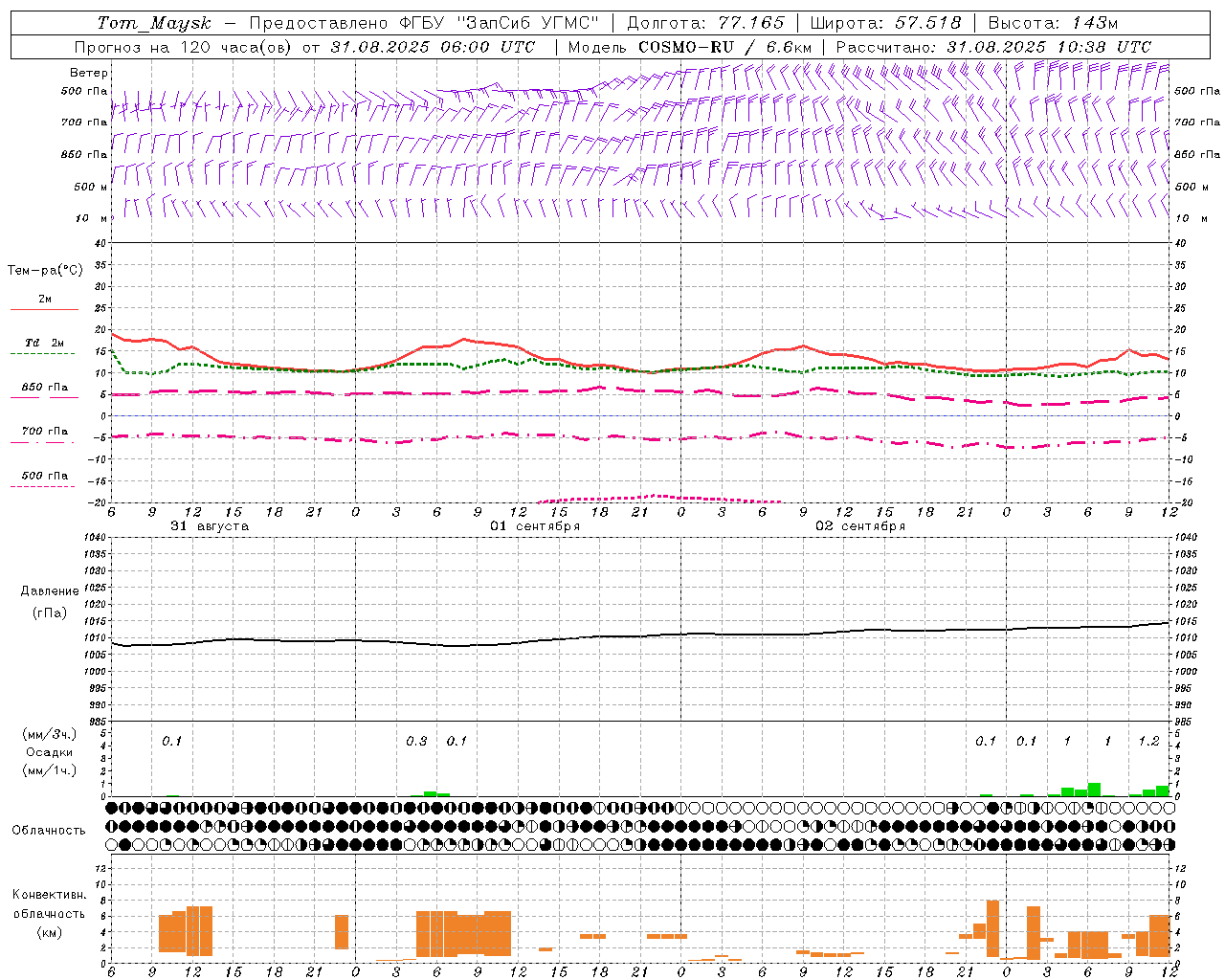1225x980 pixels.
Task: Click the forecast start time 31.08.2025 06:00 UTC
Action: point(433,47)
